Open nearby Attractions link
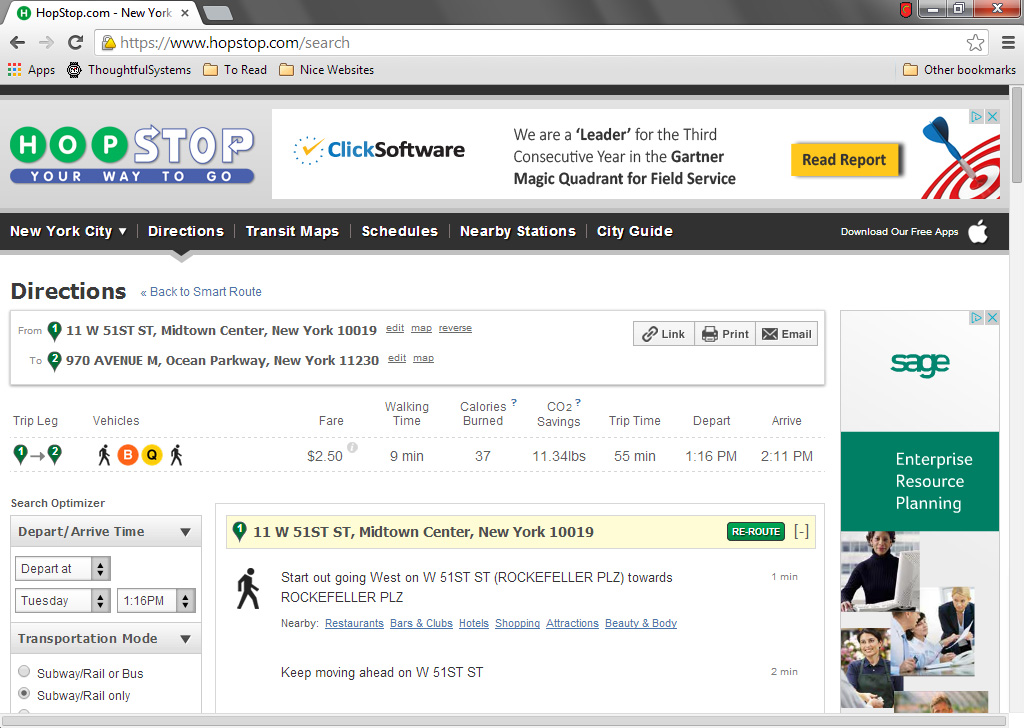This screenshot has height=728, width=1024. point(573,624)
